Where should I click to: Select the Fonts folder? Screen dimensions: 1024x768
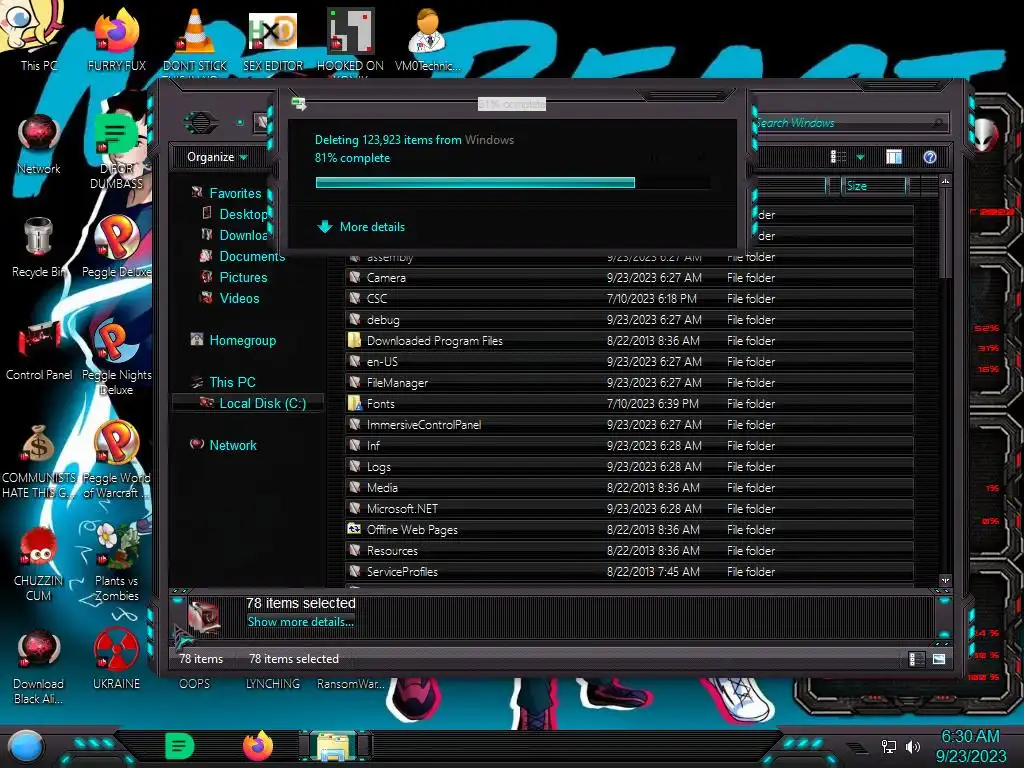(x=630, y=404)
